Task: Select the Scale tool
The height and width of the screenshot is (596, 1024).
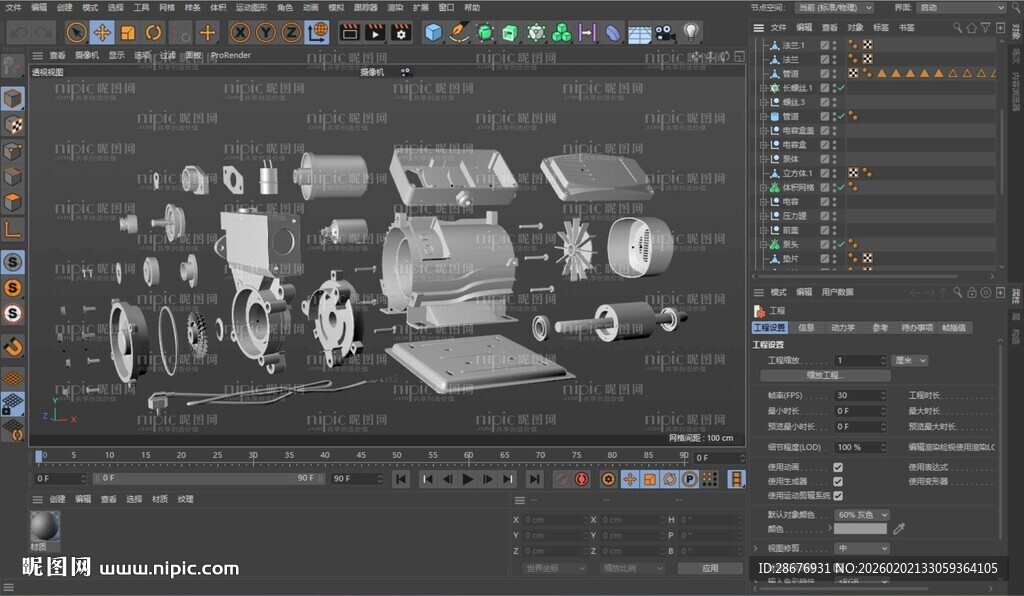Action: pos(127,32)
